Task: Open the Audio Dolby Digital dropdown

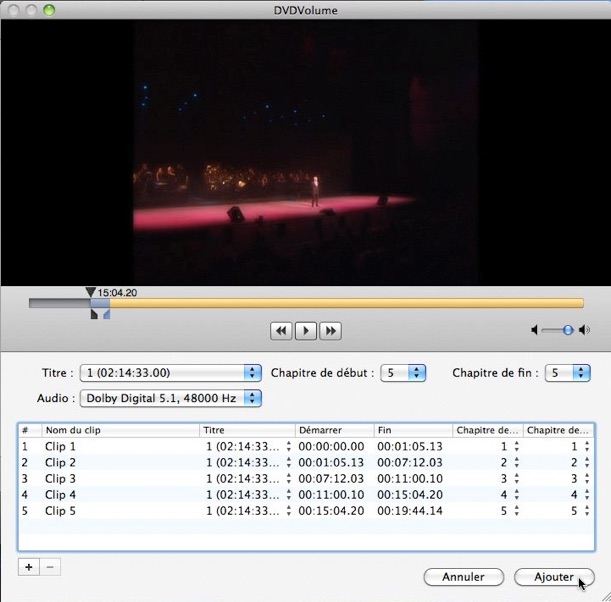Action: (171, 398)
